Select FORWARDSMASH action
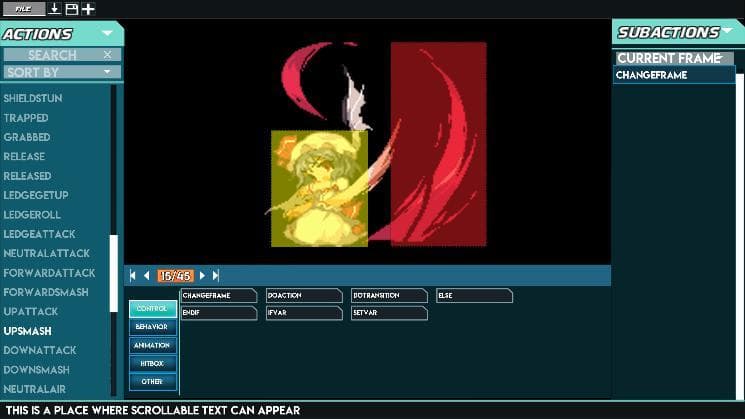 coord(46,292)
